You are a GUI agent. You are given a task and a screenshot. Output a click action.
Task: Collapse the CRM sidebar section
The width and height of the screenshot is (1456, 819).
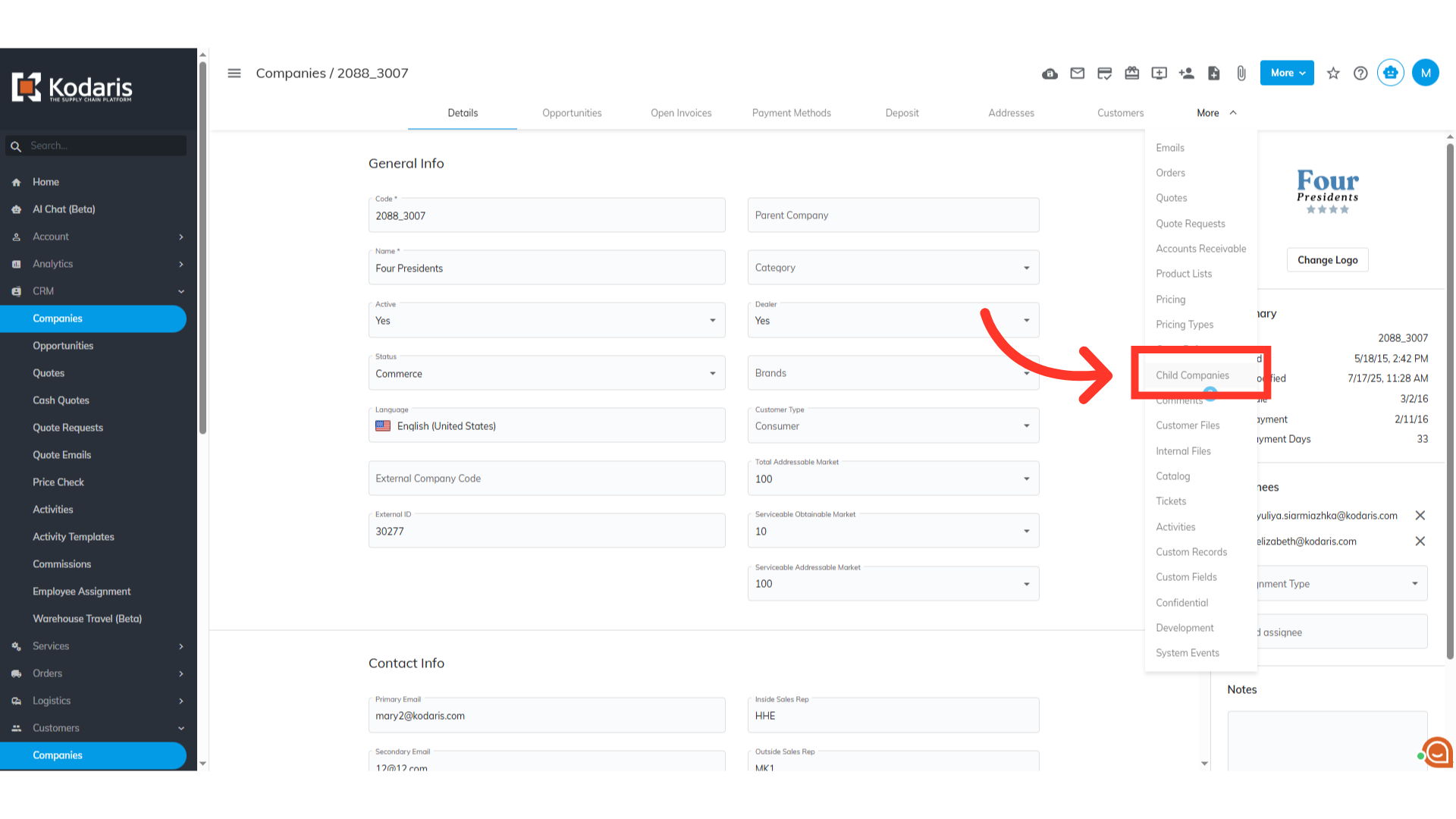(x=180, y=291)
